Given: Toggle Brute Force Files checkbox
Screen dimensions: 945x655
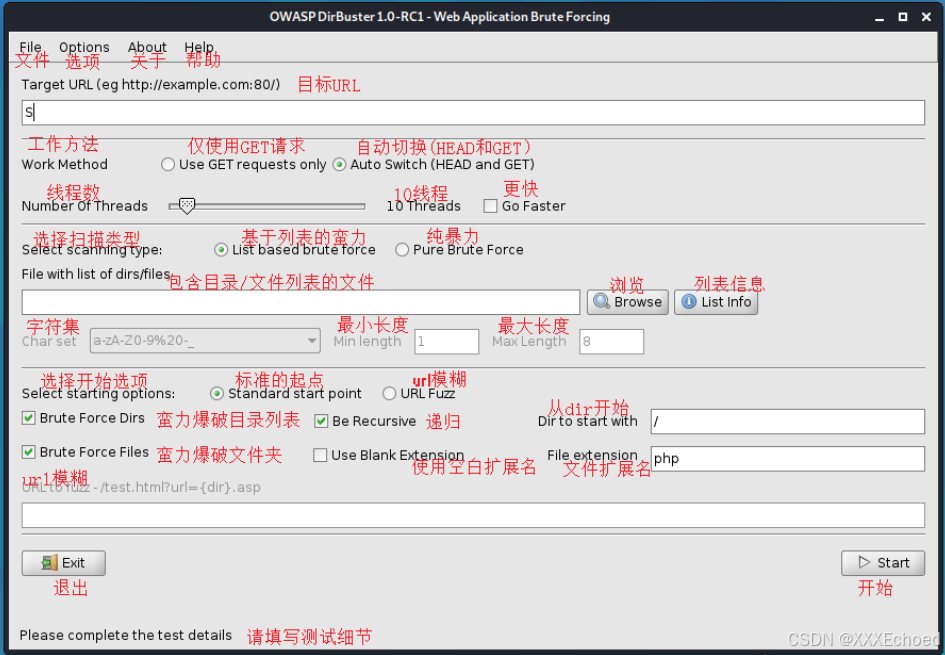Looking at the screenshot, I should 28,452.
